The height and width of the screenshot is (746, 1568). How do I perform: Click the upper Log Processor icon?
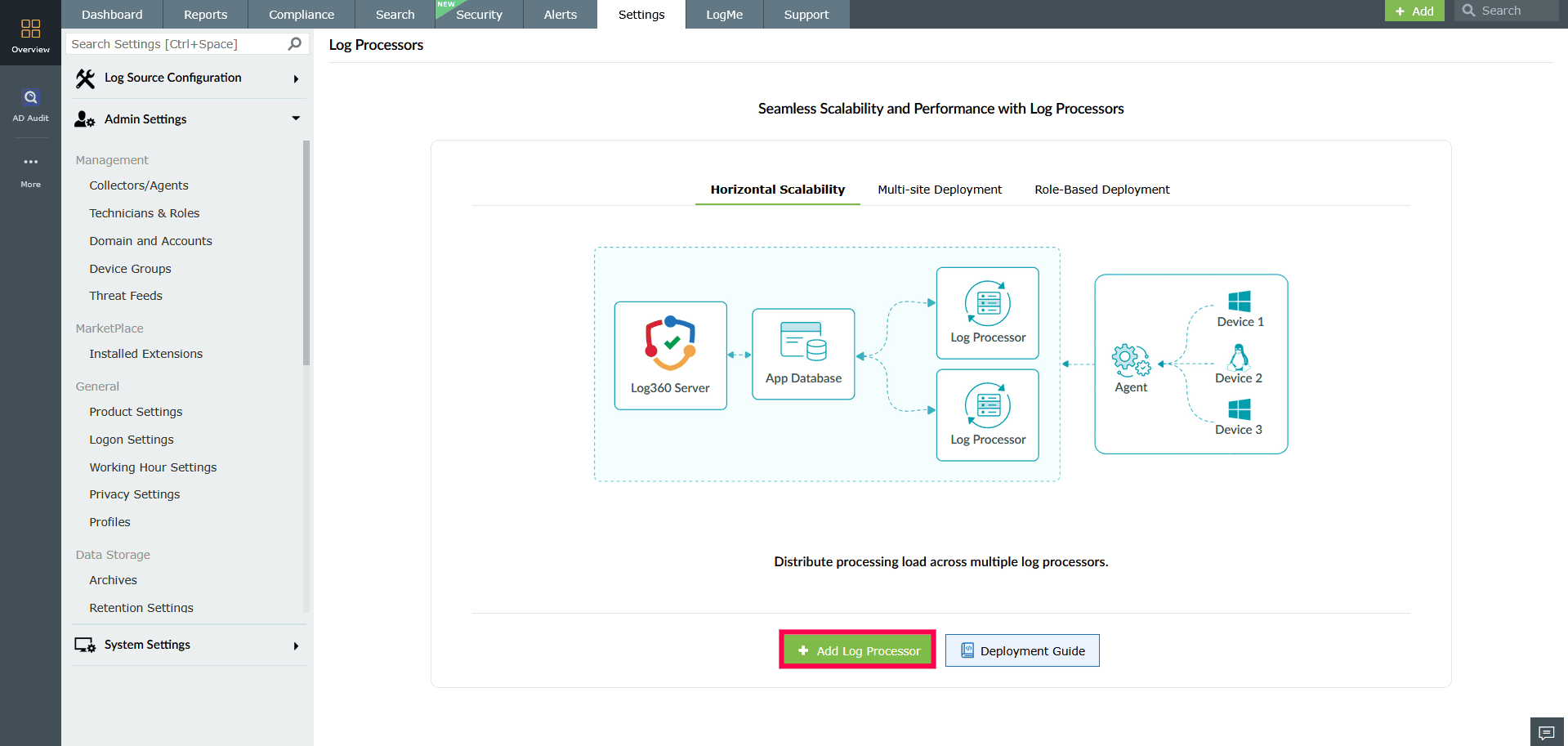coord(988,303)
